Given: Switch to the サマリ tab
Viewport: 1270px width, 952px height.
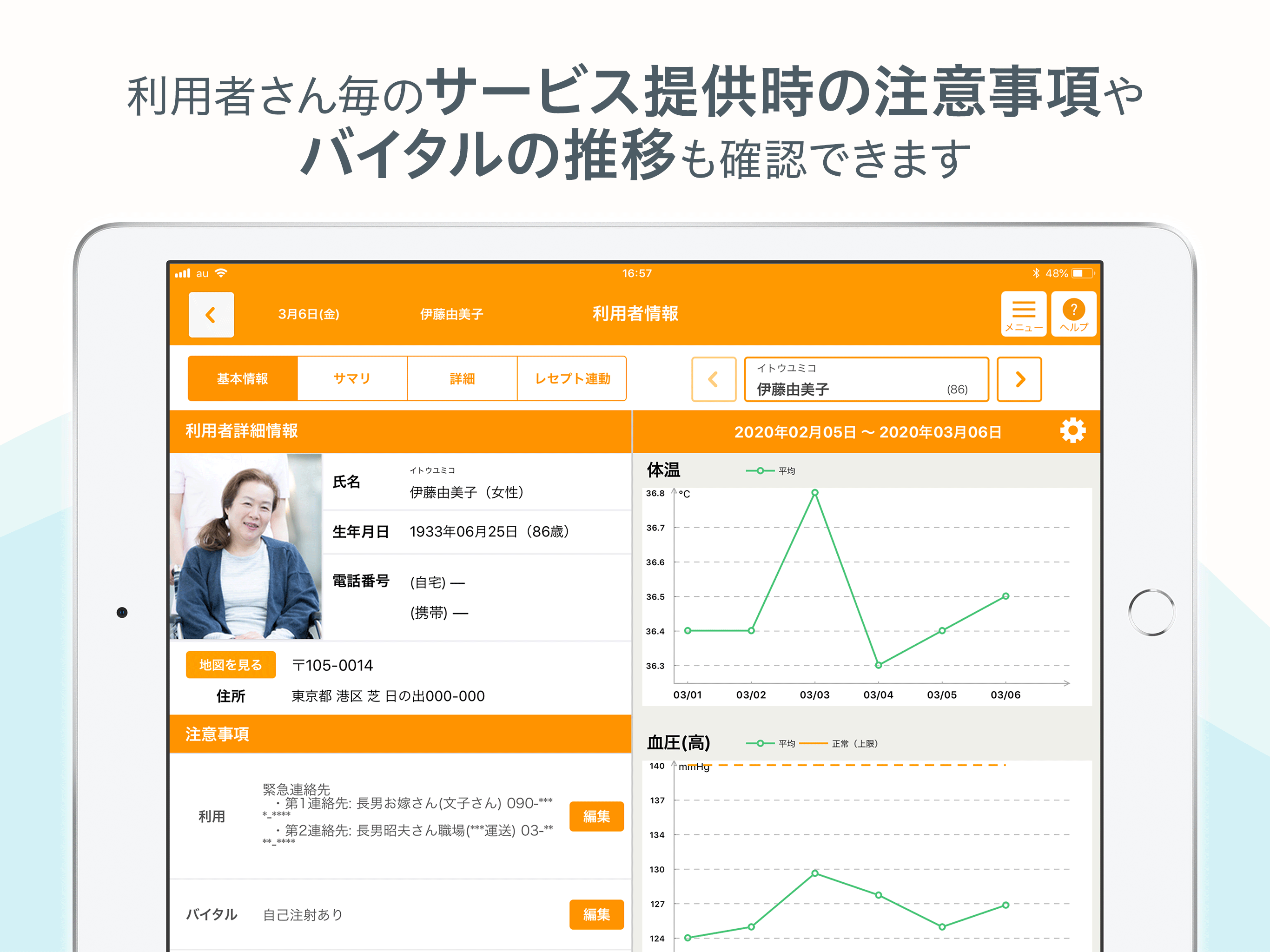Looking at the screenshot, I should pyautogui.click(x=352, y=379).
